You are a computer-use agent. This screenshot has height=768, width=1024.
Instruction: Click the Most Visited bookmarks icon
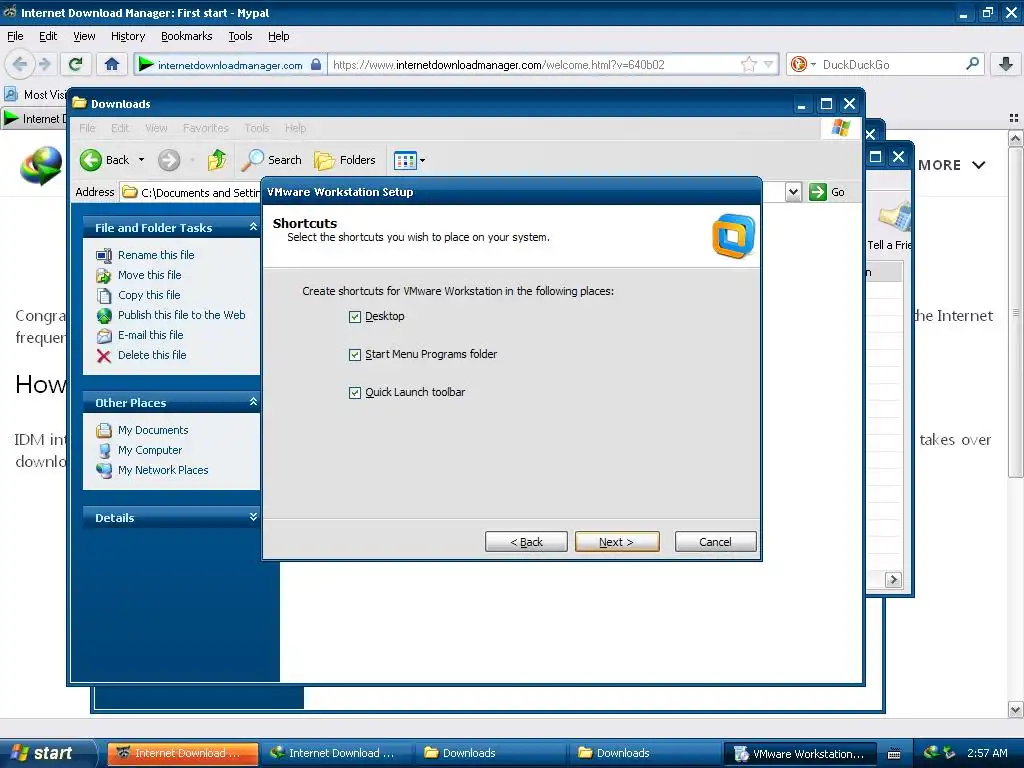pyautogui.click(x=11, y=95)
